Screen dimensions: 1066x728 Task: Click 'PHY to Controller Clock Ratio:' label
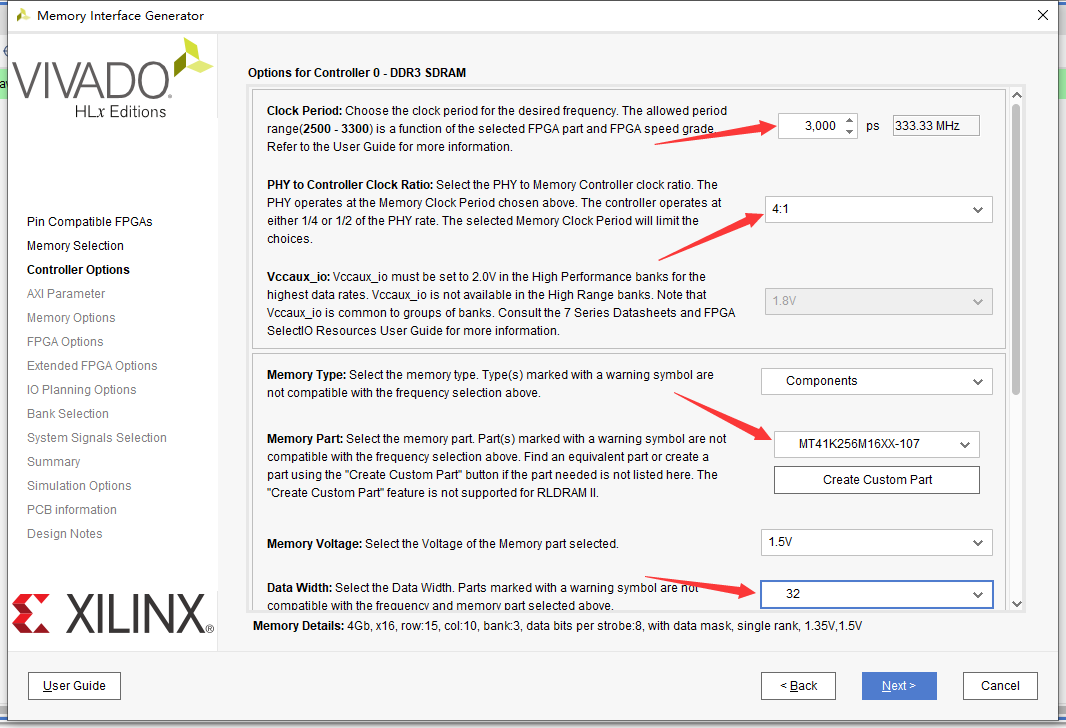click(349, 185)
